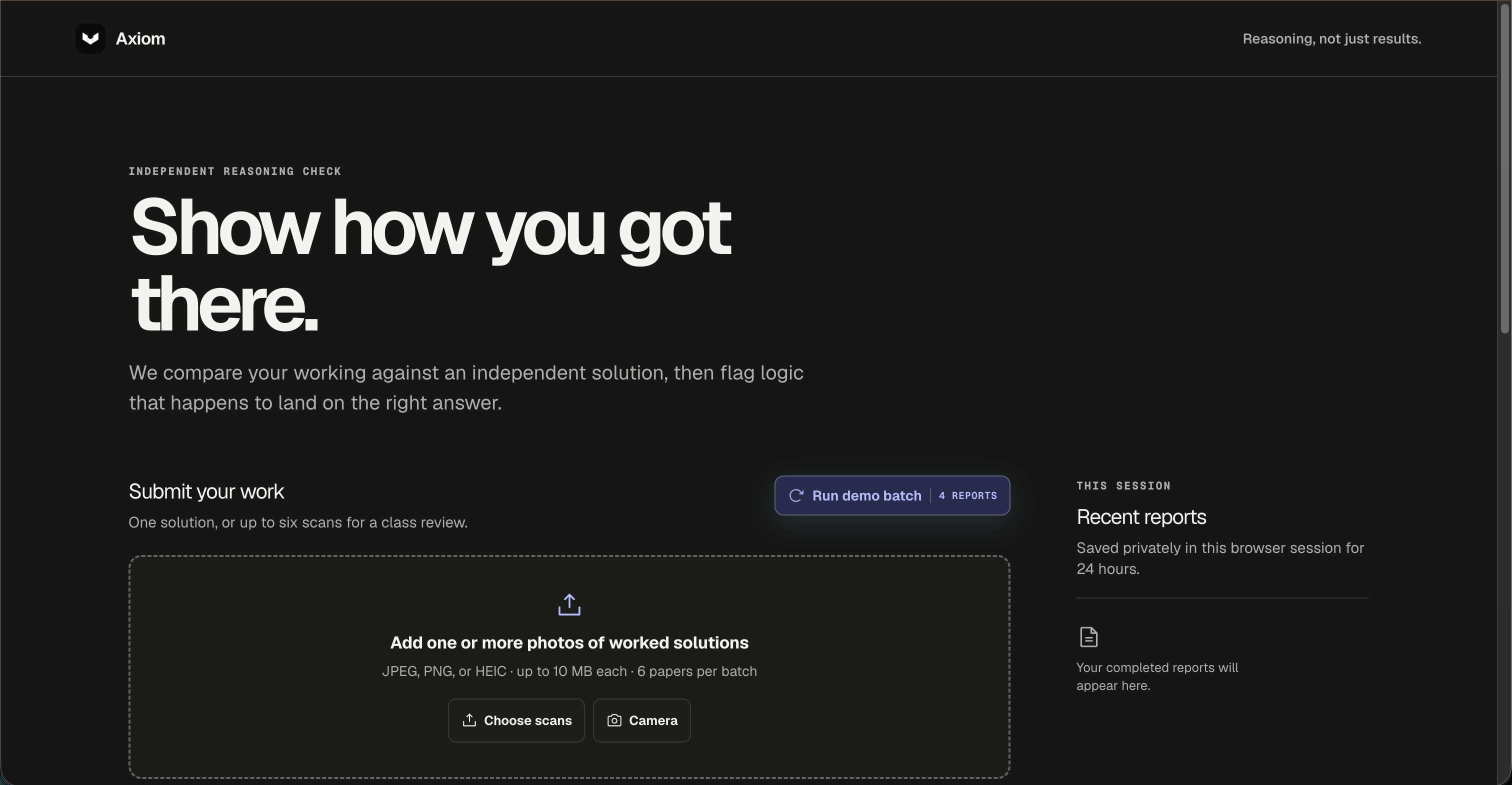
Task: Run the demo batch
Action: coord(891,495)
